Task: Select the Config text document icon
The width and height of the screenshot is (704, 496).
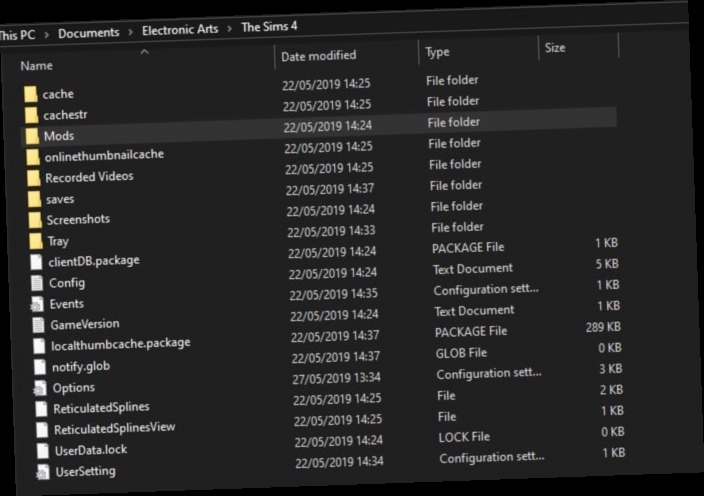Action: pos(37,283)
